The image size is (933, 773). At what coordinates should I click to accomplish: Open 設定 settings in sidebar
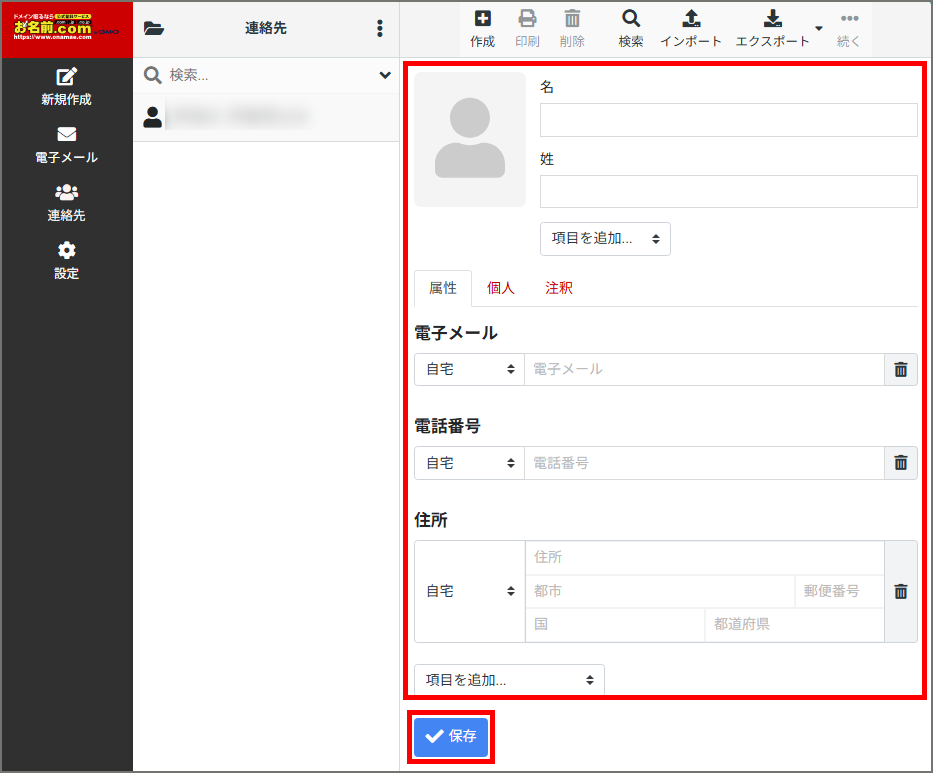pos(66,261)
